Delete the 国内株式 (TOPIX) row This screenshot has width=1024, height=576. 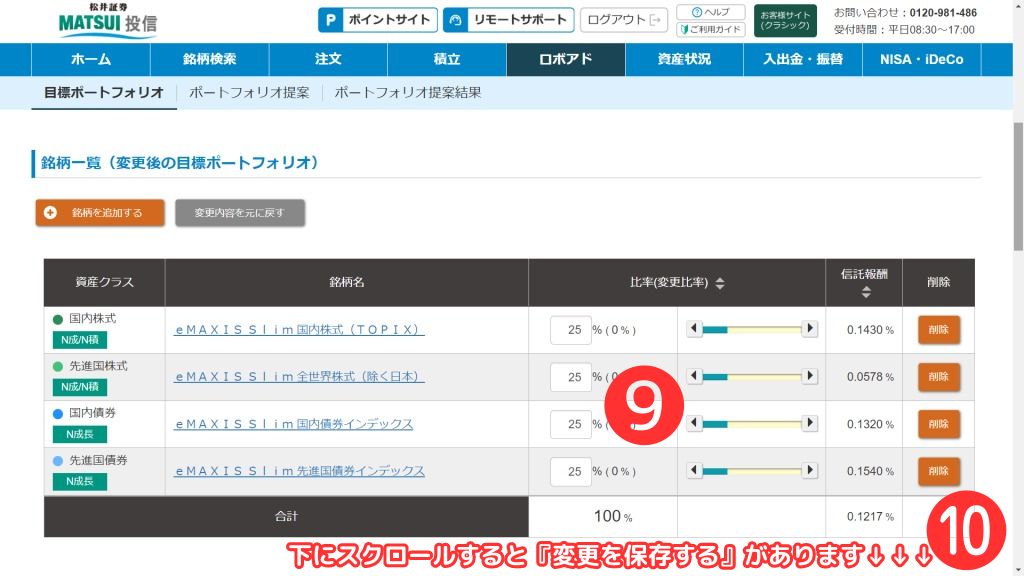(938, 330)
